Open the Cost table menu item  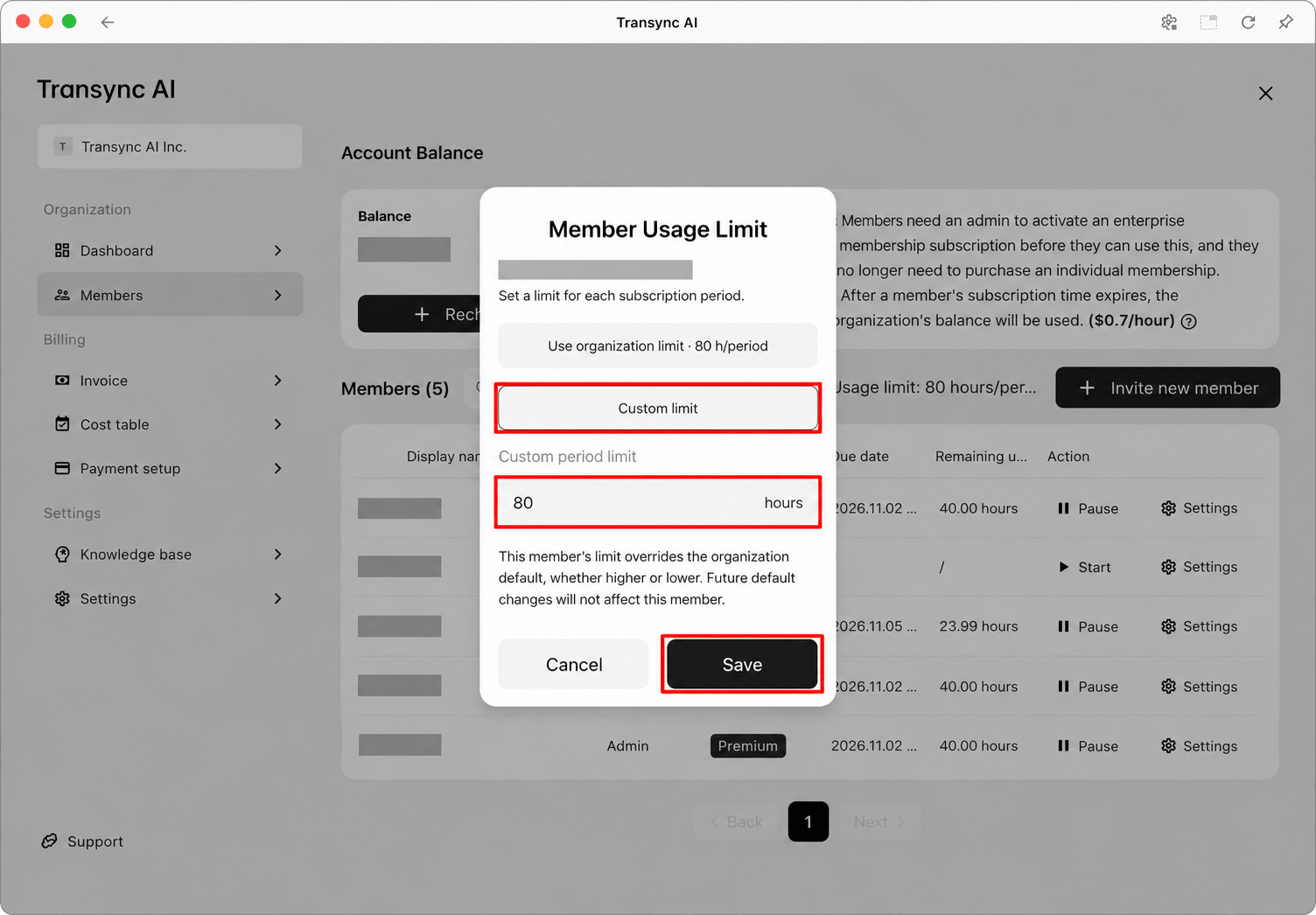(170, 424)
